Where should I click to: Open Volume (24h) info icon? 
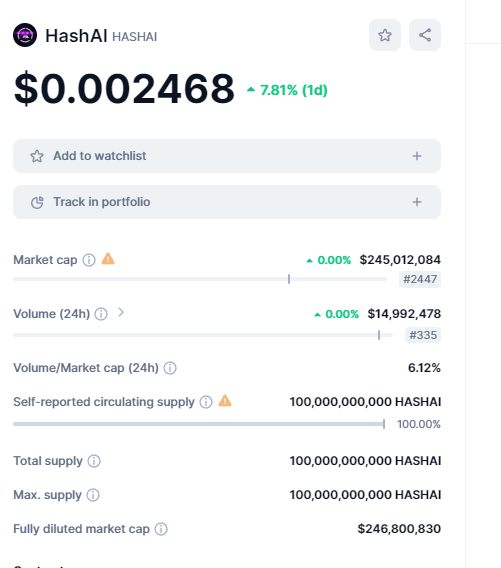click(x=101, y=314)
